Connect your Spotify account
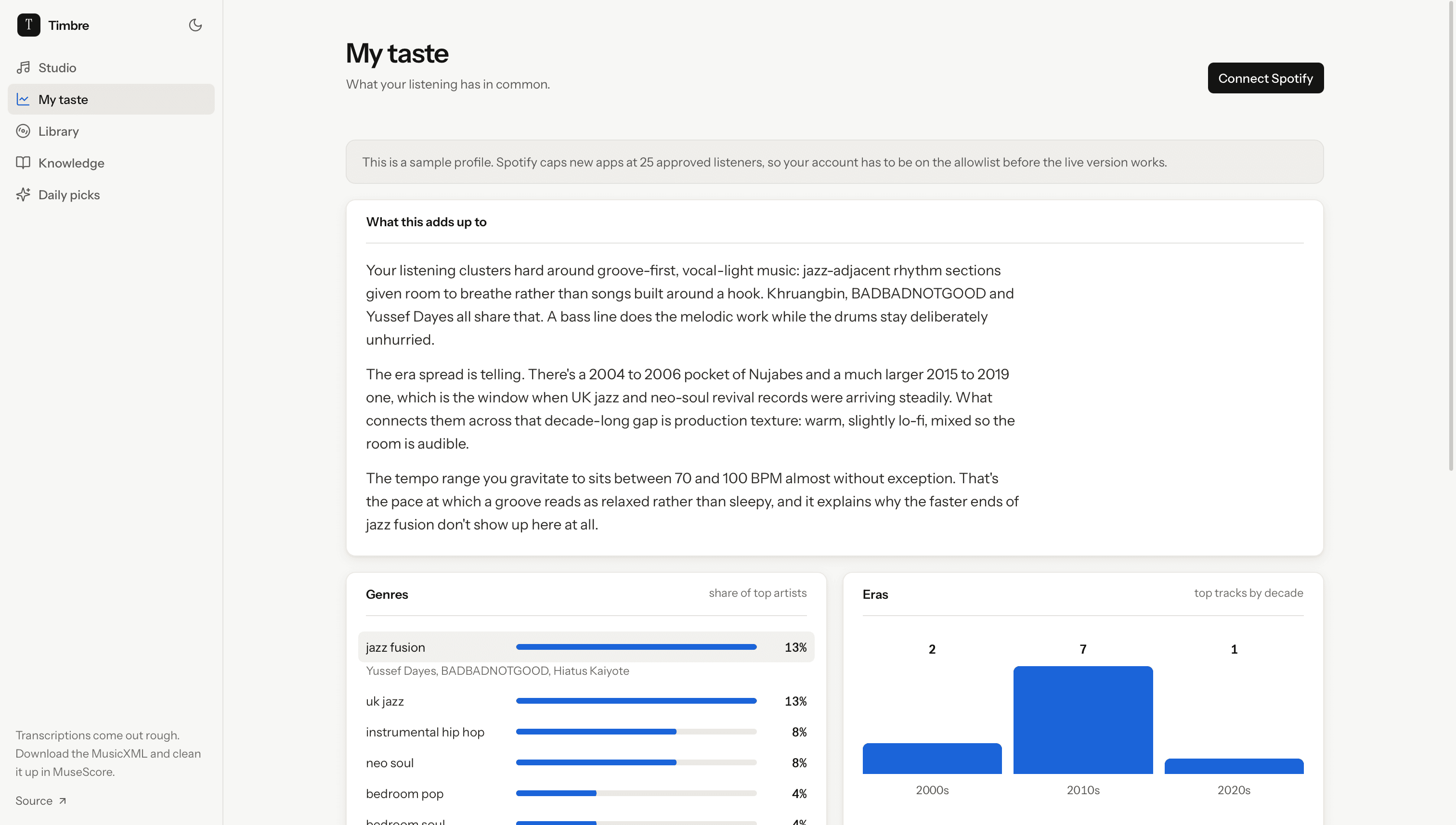Screen dimensions: 1456x825 coord(1265,78)
